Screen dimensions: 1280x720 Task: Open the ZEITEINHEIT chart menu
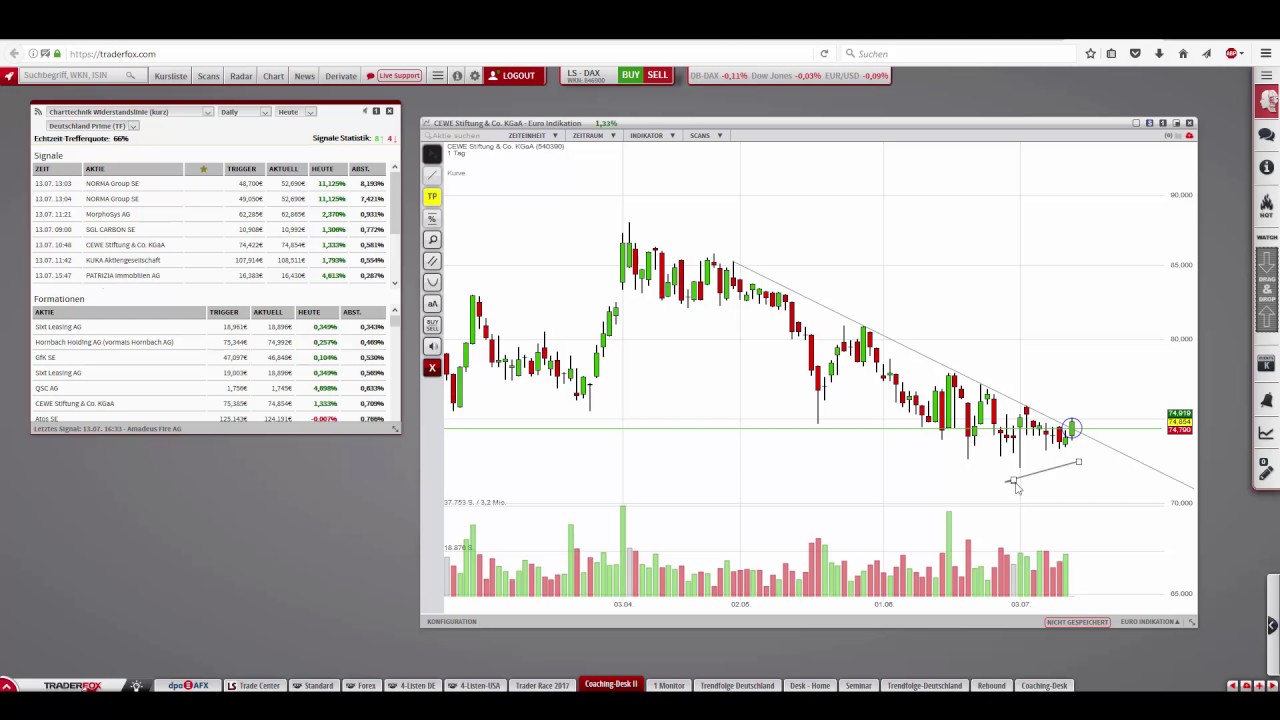pyautogui.click(x=531, y=136)
